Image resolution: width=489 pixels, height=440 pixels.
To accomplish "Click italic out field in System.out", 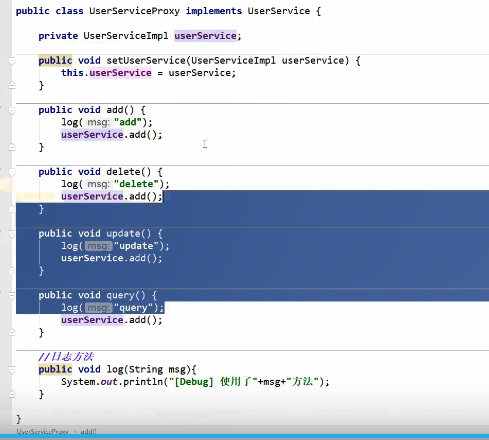I will [x=109, y=382].
